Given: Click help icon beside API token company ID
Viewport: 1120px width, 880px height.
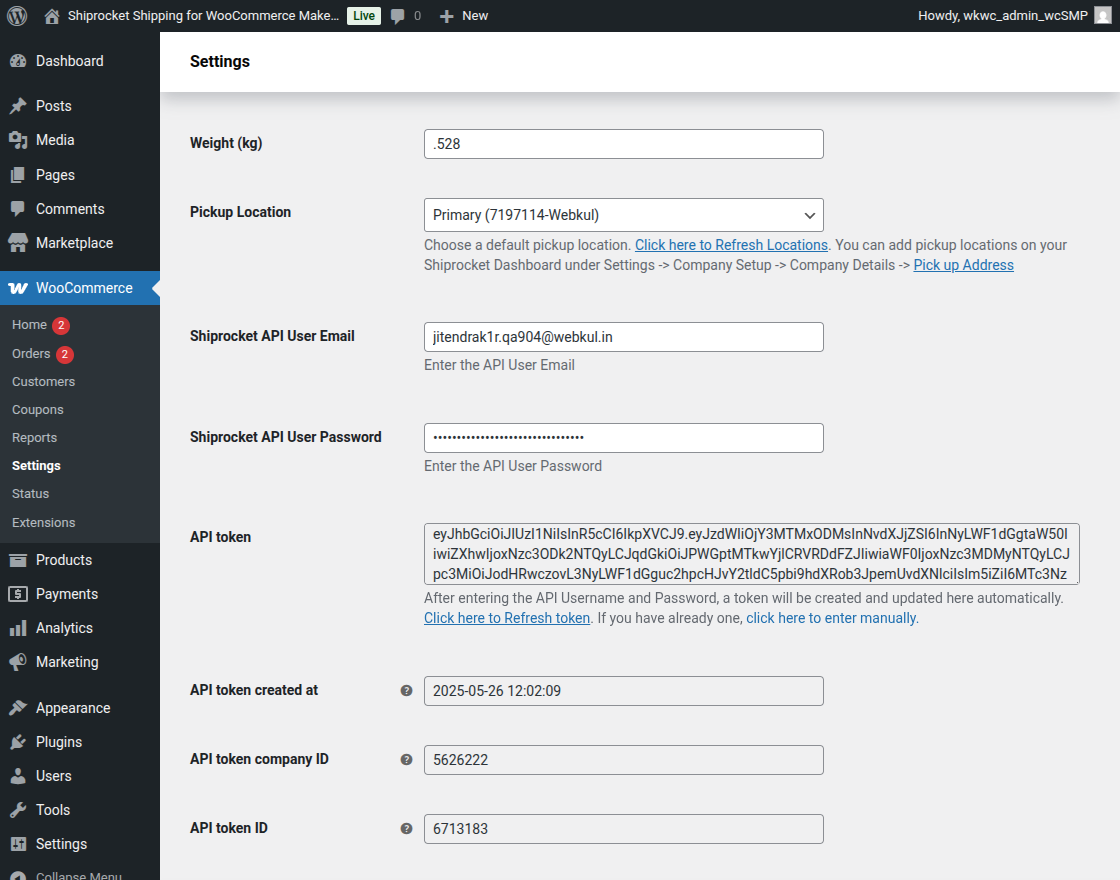Looking at the screenshot, I should 406,760.
